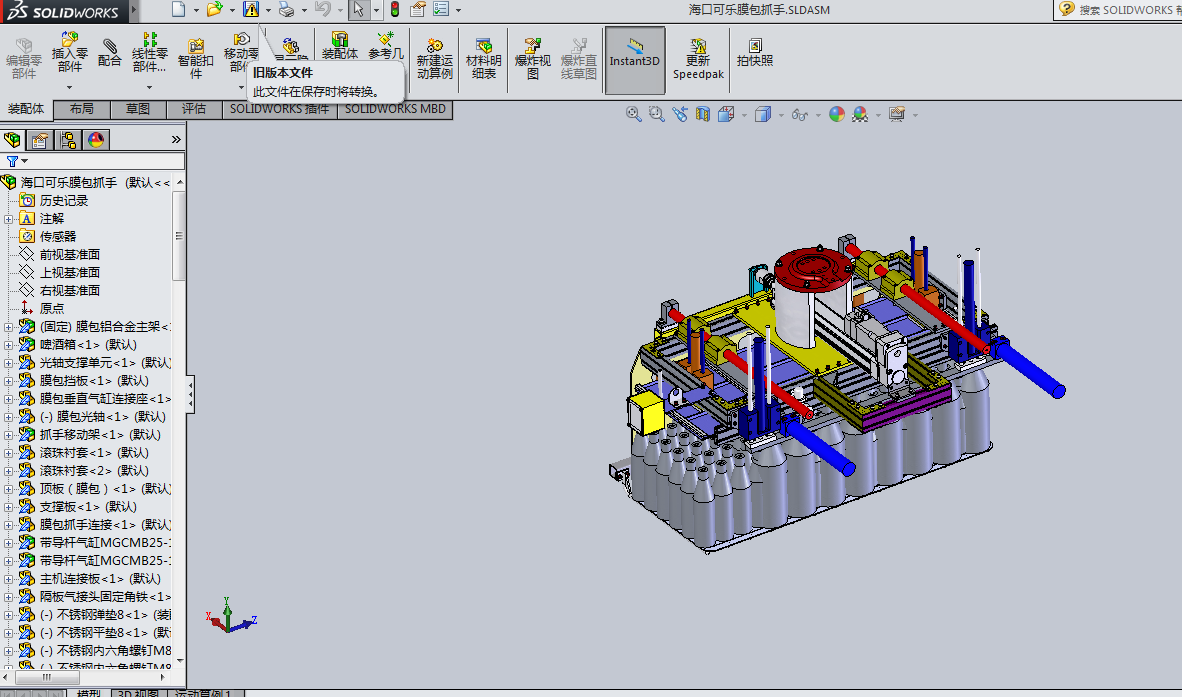Click the Zoom to Fit magnifier icon

pyautogui.click(x=633, y=115)
